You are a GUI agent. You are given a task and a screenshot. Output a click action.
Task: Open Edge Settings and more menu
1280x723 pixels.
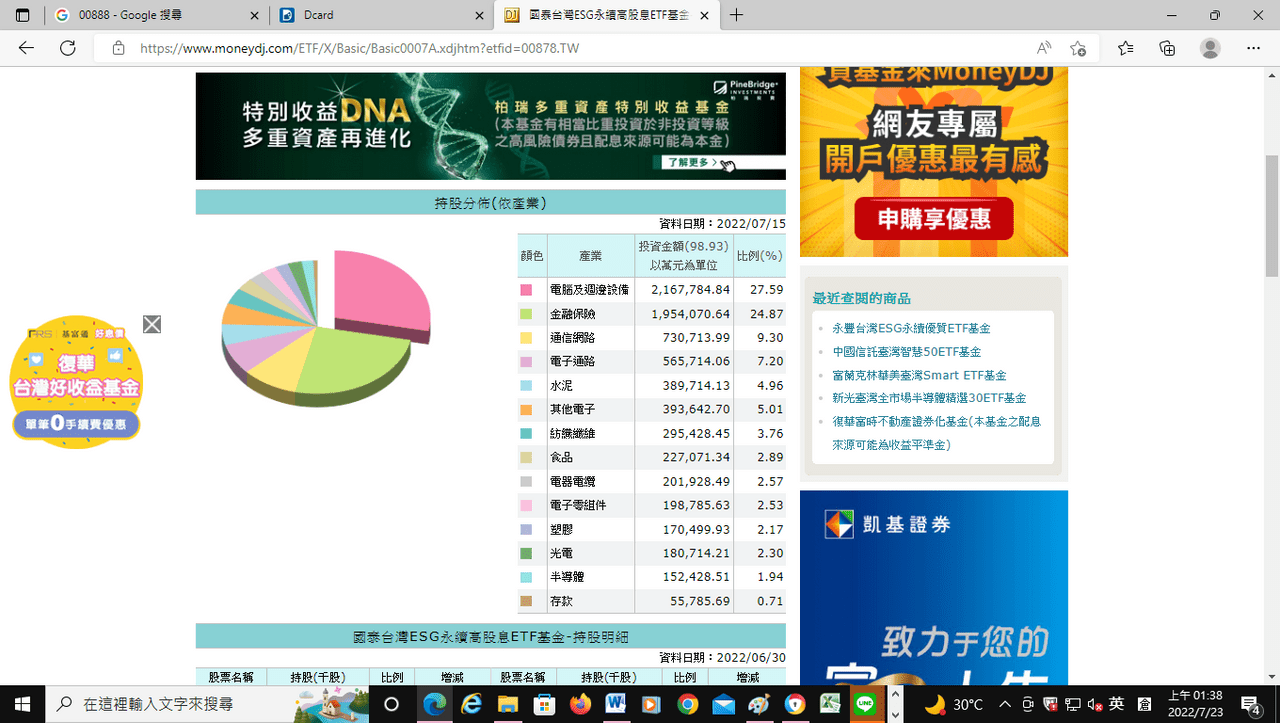point(1253,48)
